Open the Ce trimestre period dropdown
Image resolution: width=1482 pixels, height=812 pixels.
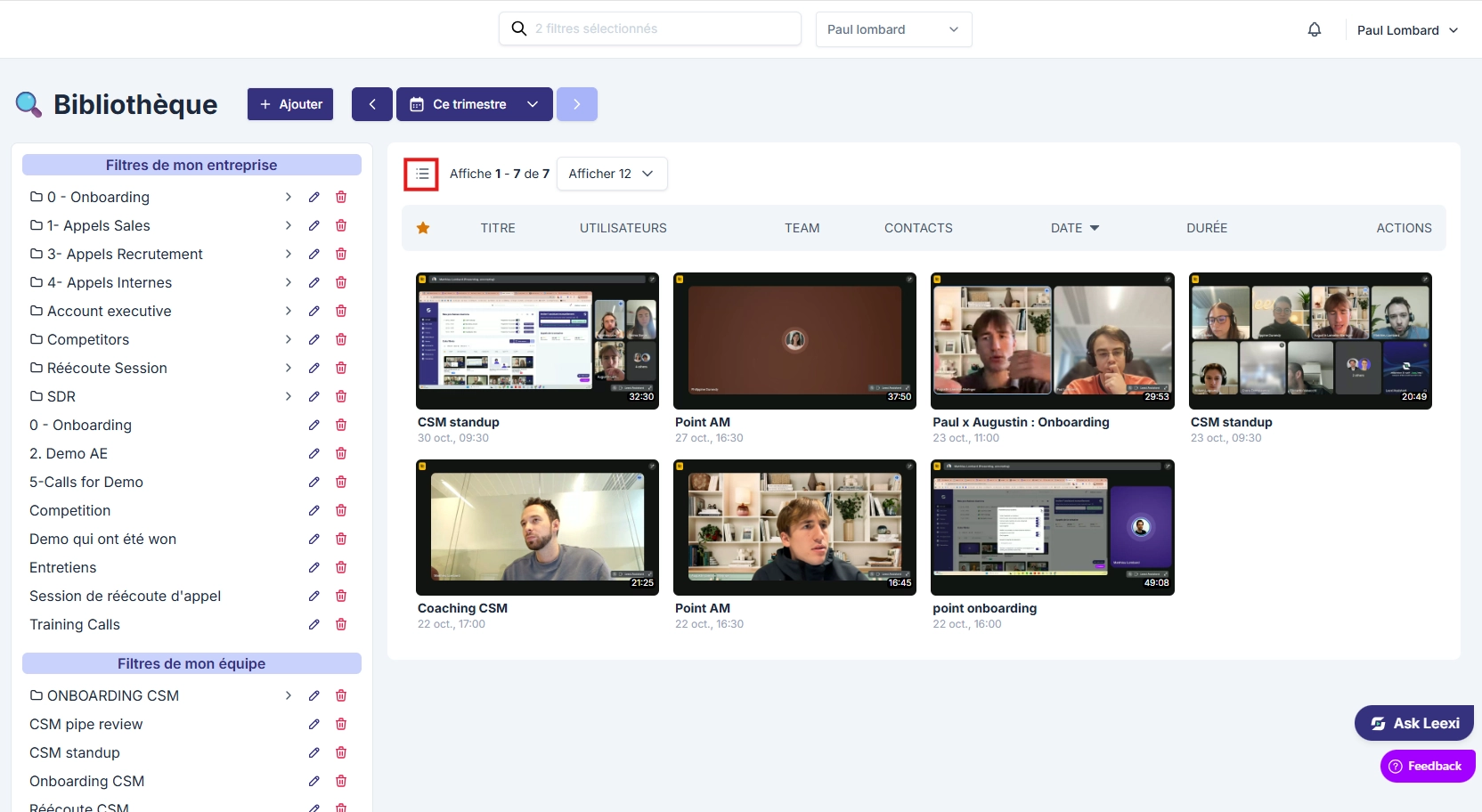tap(475, 104)
